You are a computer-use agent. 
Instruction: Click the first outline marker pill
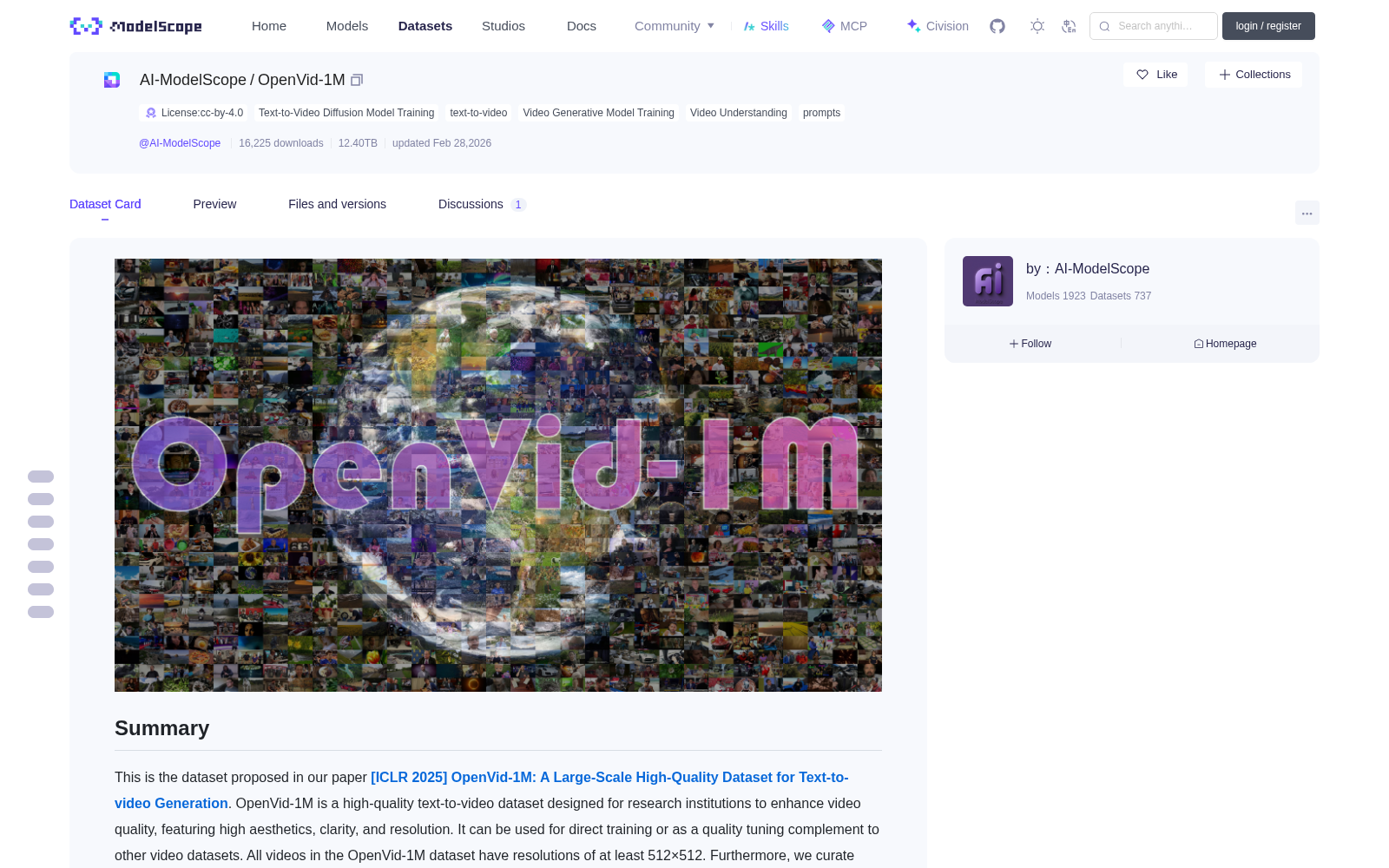pos(41,477)
